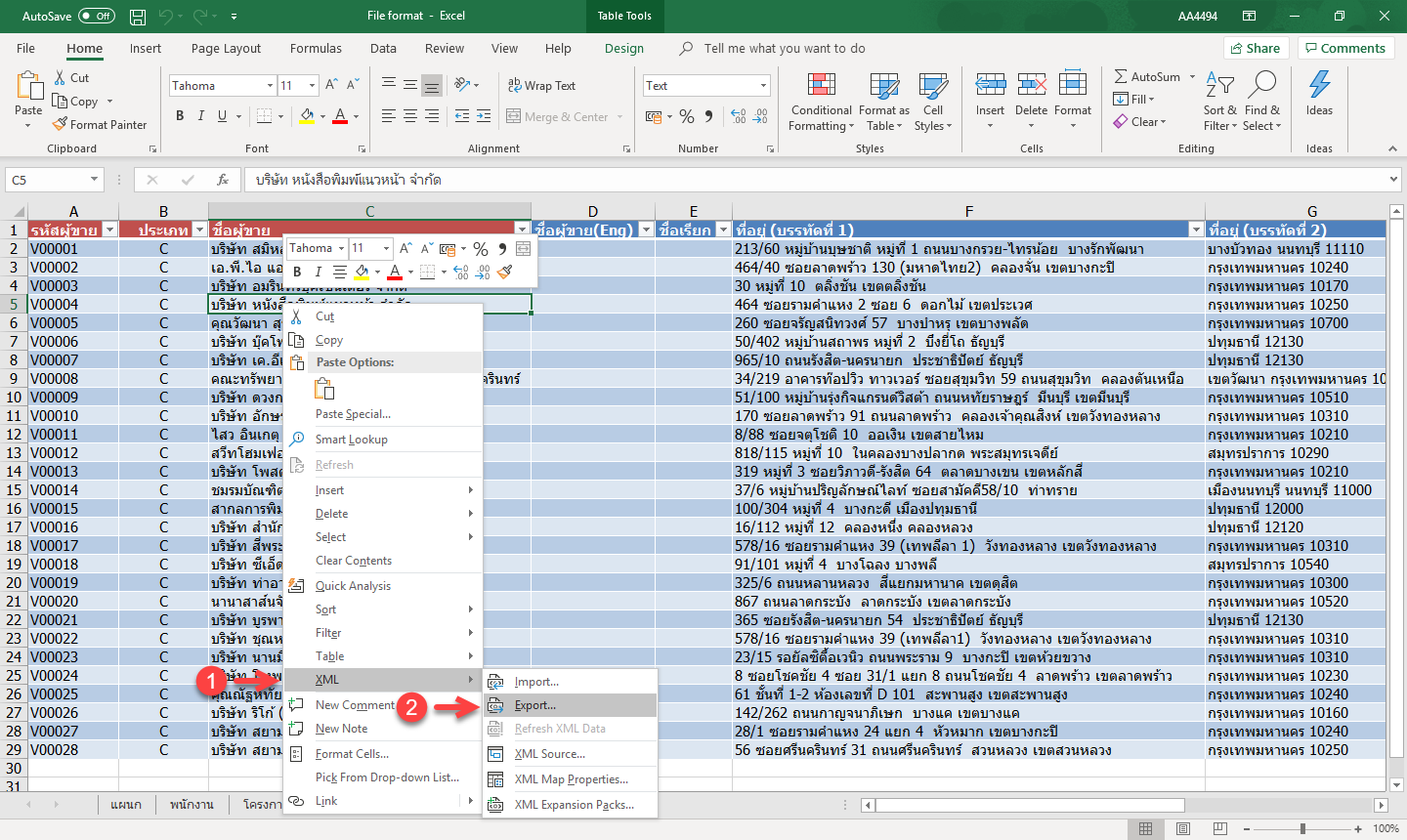Click the Clear eraser icon

1121,122
